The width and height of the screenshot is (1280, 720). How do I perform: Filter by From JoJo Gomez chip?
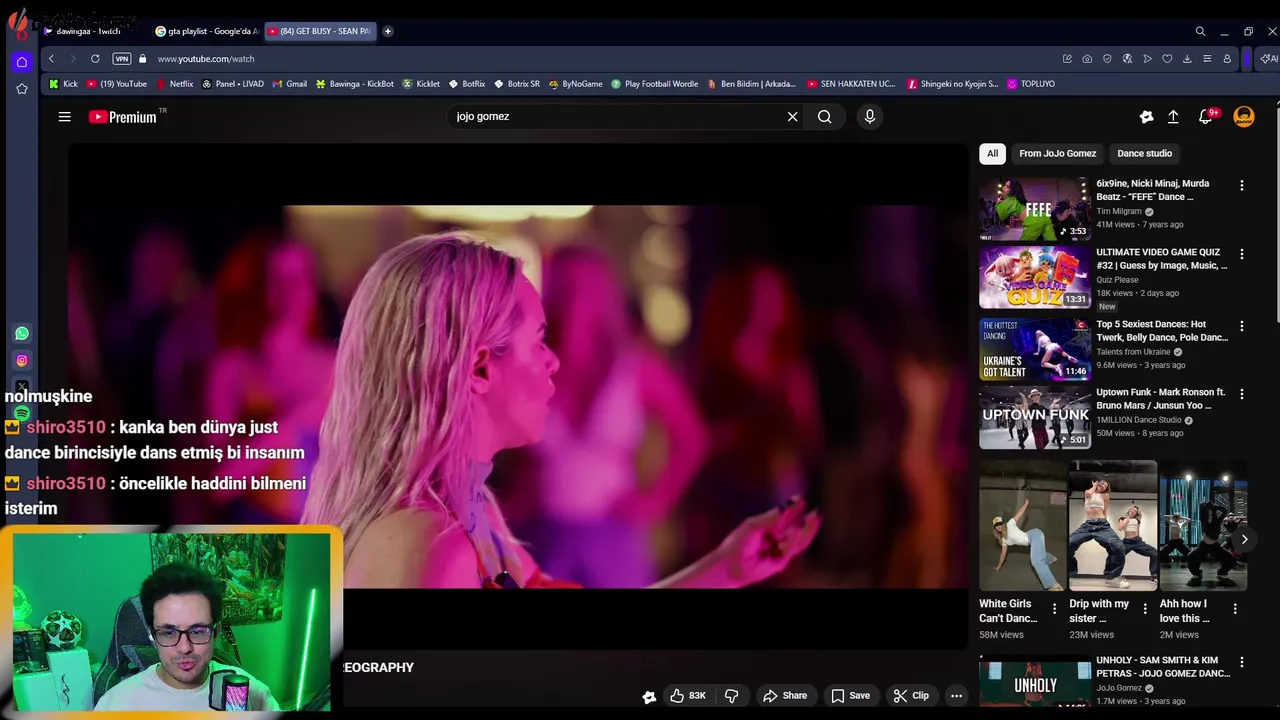[1057, 153]
